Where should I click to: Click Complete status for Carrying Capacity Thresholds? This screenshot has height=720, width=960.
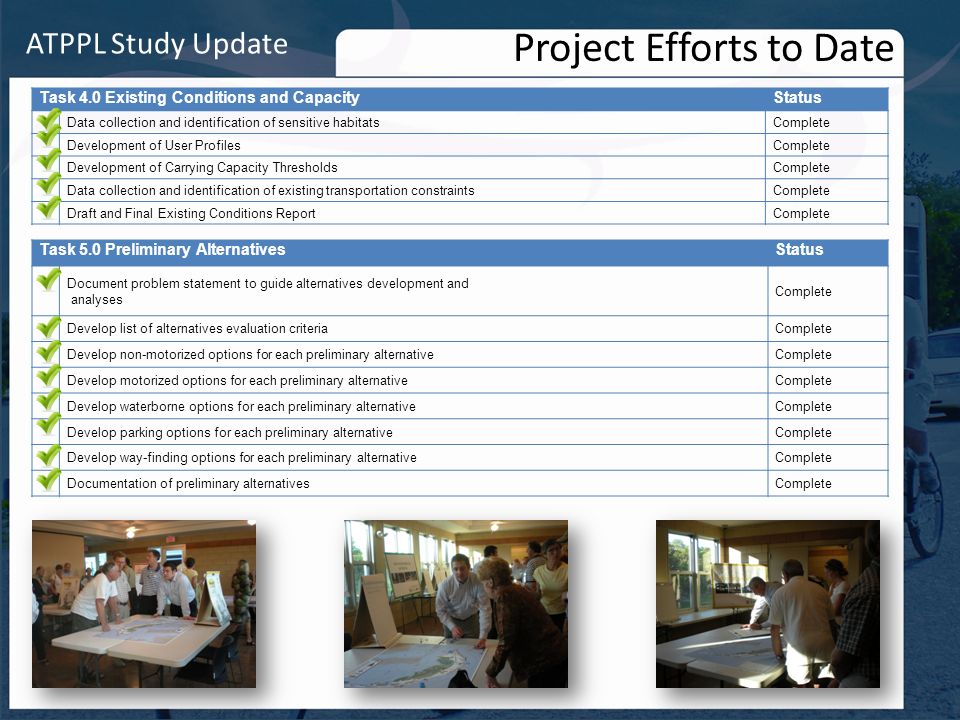801,168
